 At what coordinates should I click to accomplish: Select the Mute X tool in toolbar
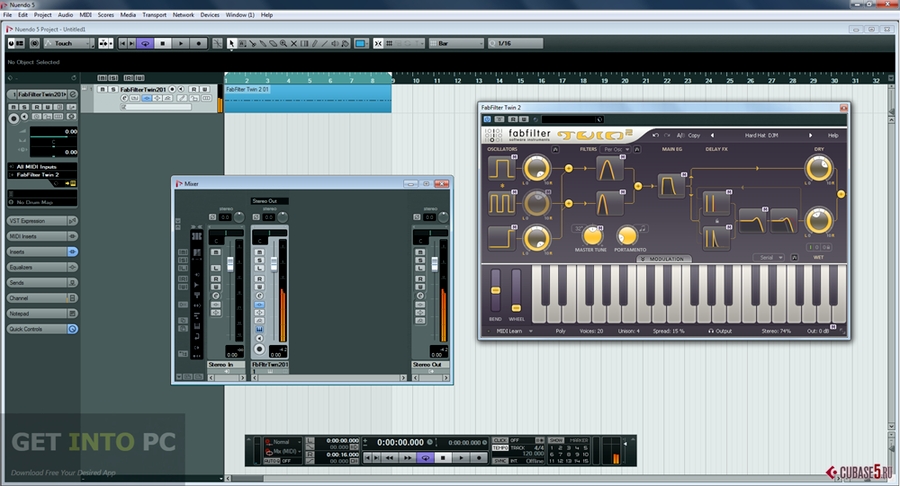pos(294,43)
